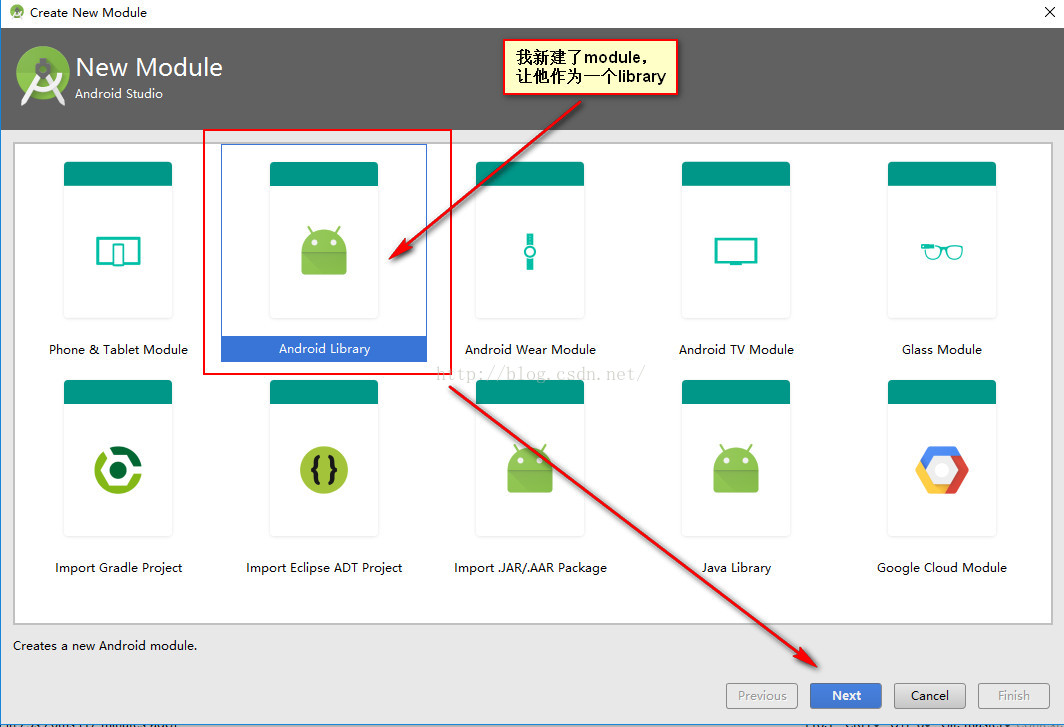
Task: Select the Google Cloud Module hexagon icon
Action: point(942,470)
